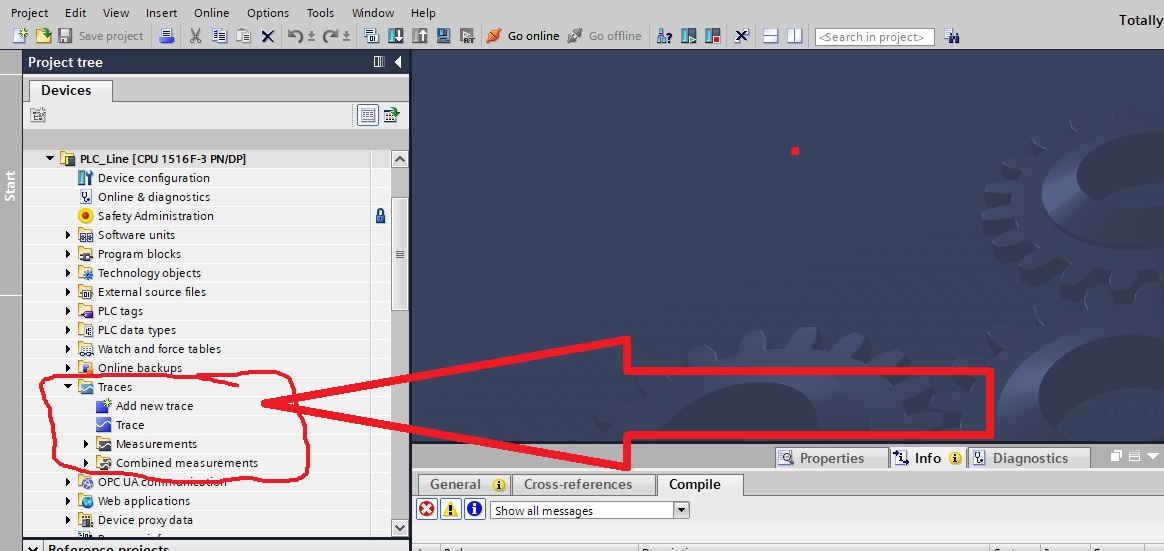Split editor space vertically

tap(794, 36)
